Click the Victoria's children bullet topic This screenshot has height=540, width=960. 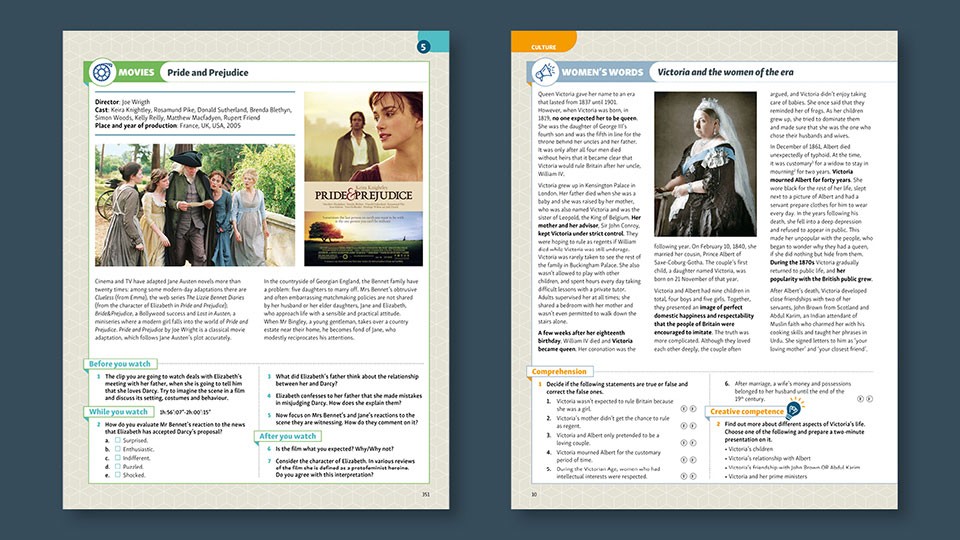click(750, 449)
